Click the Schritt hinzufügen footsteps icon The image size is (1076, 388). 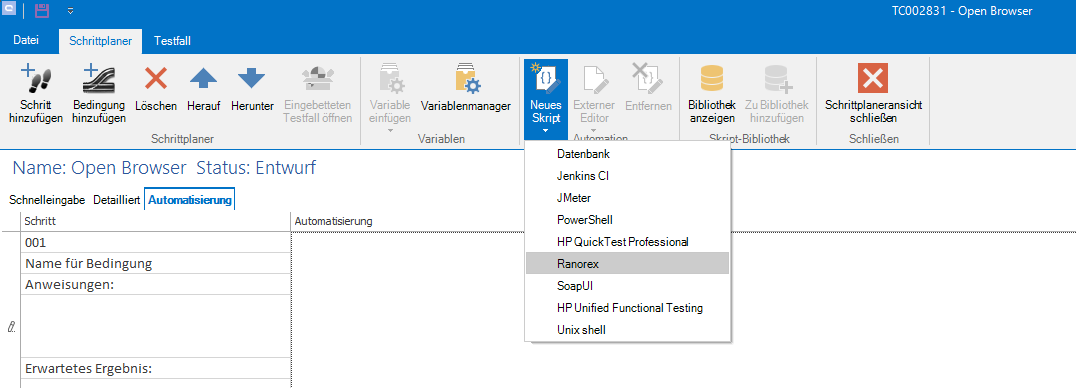(36, 79)
